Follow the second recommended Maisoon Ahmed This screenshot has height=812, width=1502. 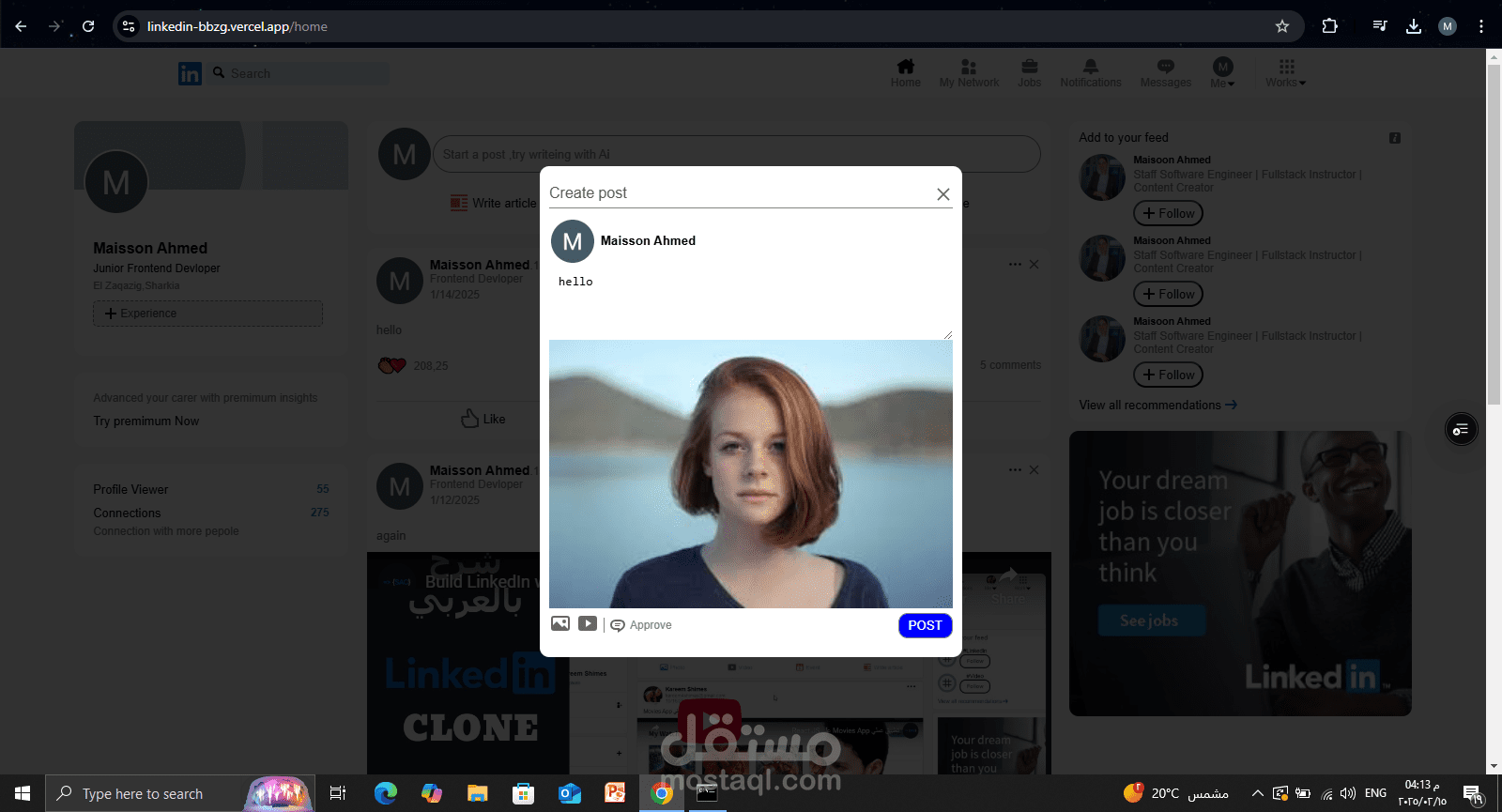point(1168,294)
